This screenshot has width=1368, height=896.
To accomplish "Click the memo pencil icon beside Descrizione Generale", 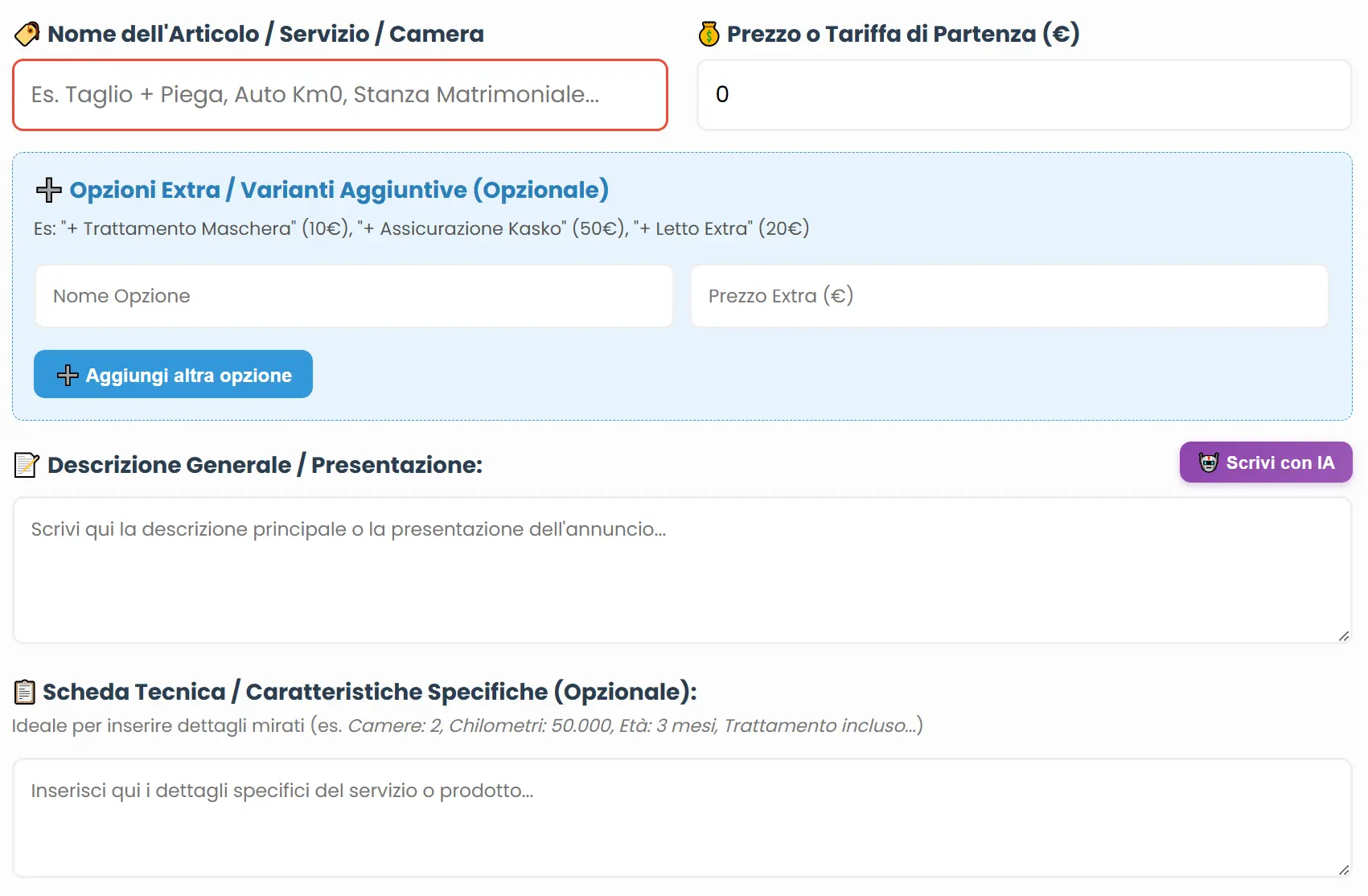I will pos(27,465).
